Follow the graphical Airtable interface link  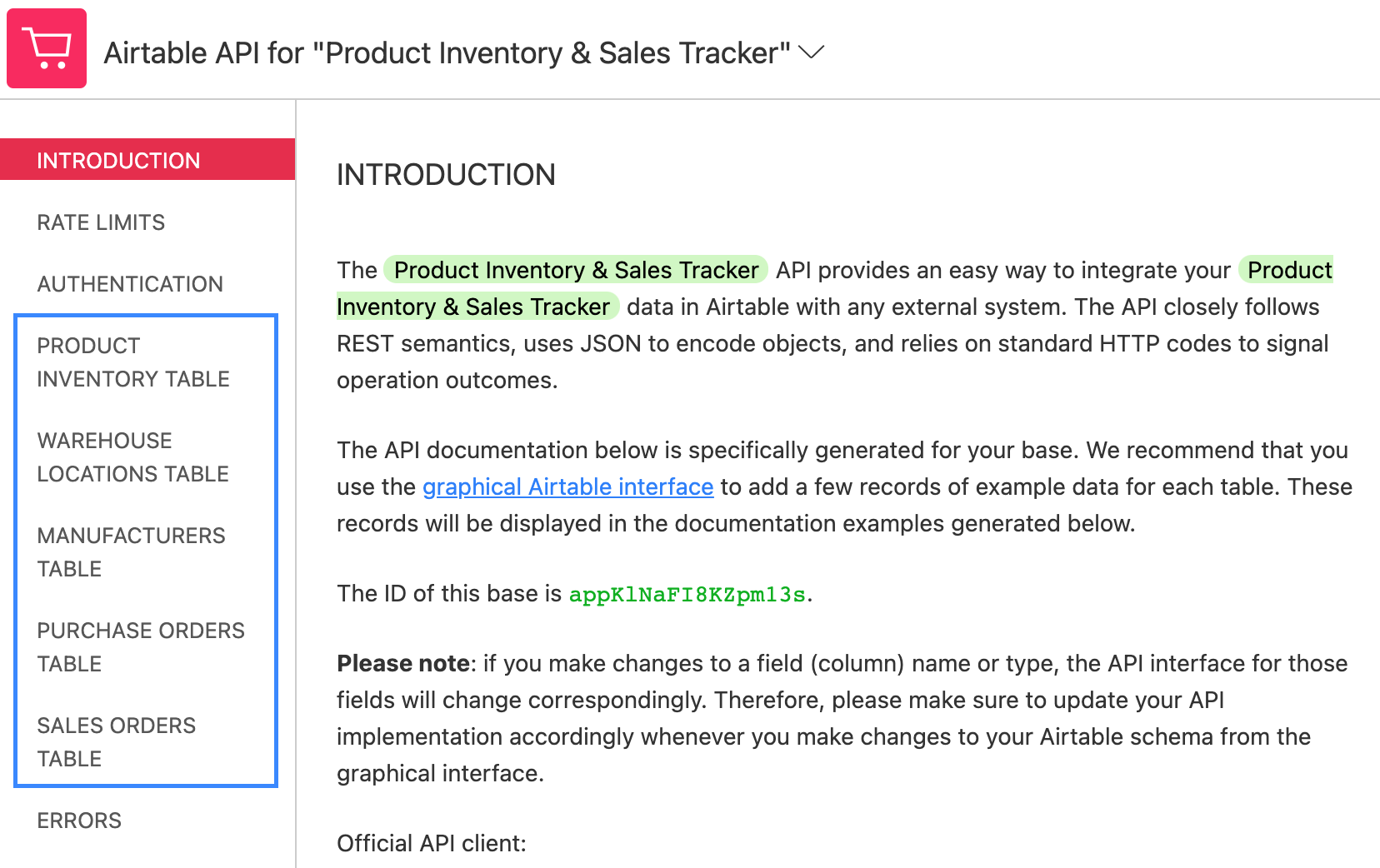point(567,486)
